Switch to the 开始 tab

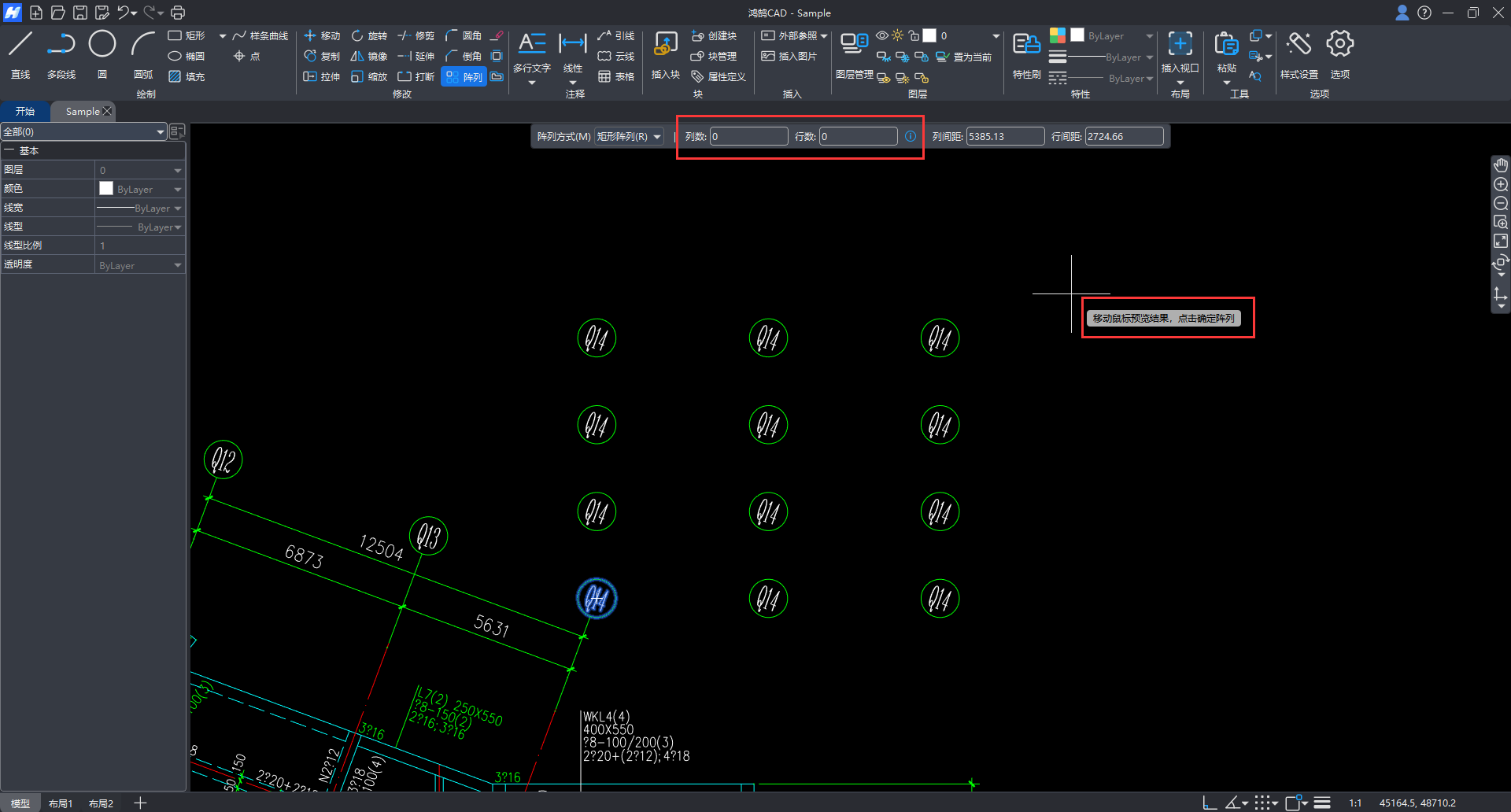(x=25, y=112)
